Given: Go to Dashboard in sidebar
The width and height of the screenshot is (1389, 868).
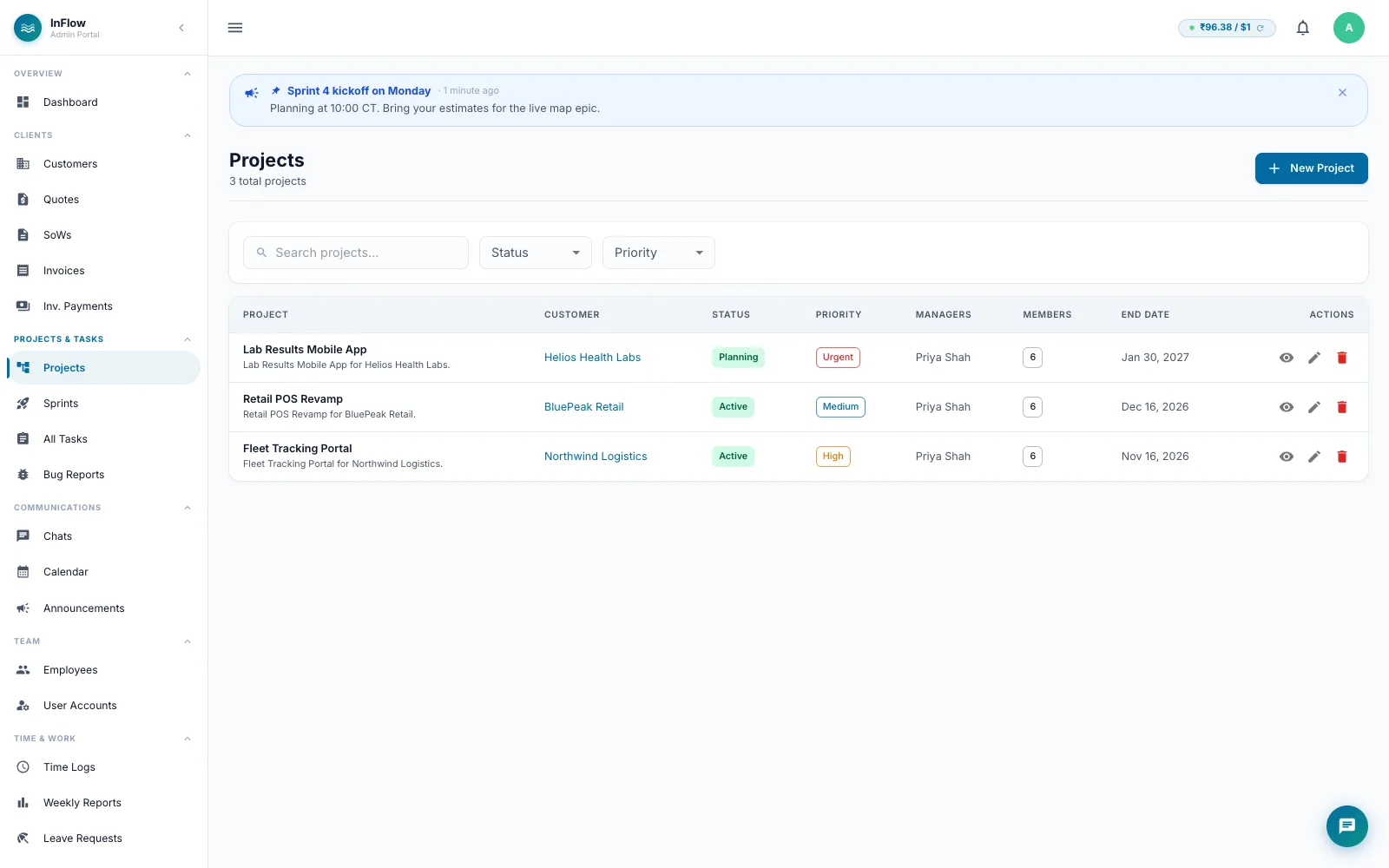Looking at the screenshot, I should (103, 102).
